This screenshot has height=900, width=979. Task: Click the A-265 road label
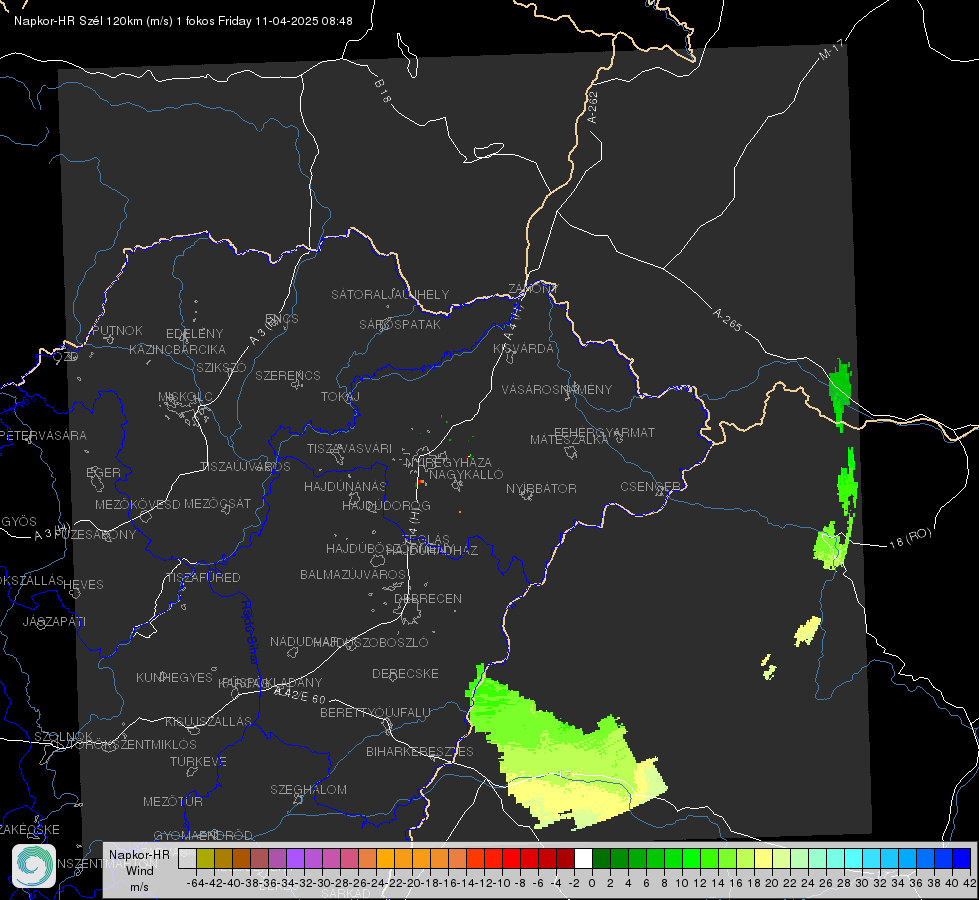[727, 320]
